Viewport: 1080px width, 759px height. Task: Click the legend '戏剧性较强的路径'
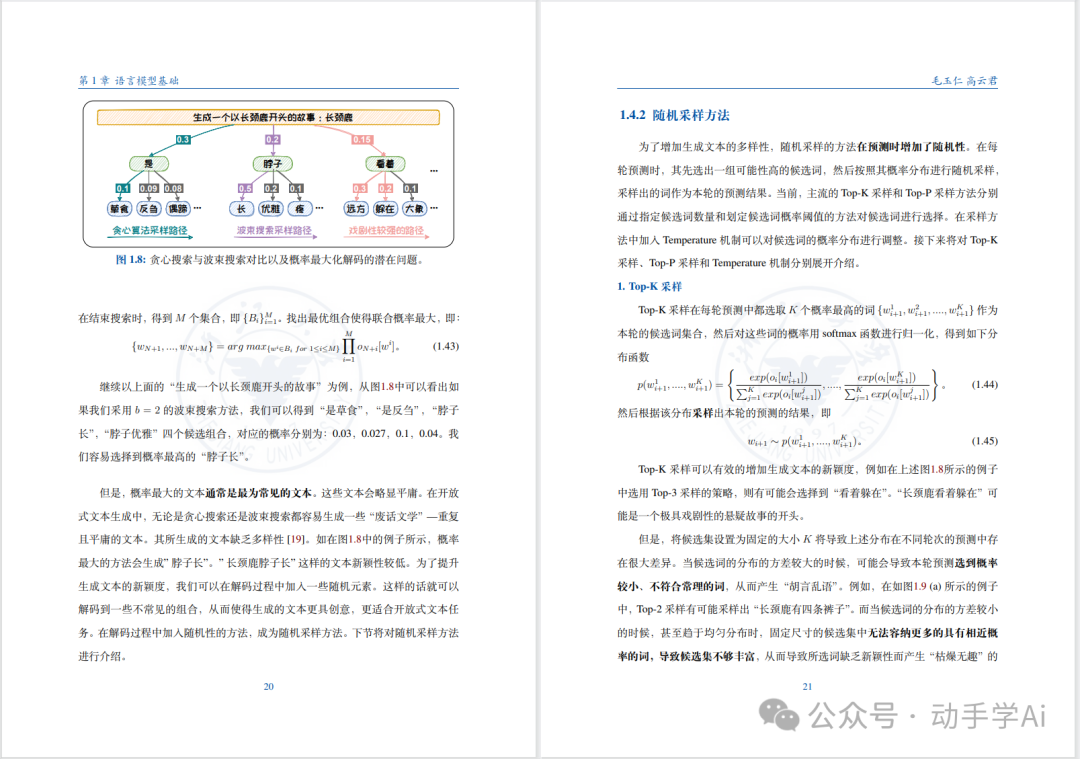click(x=386, y=230)
